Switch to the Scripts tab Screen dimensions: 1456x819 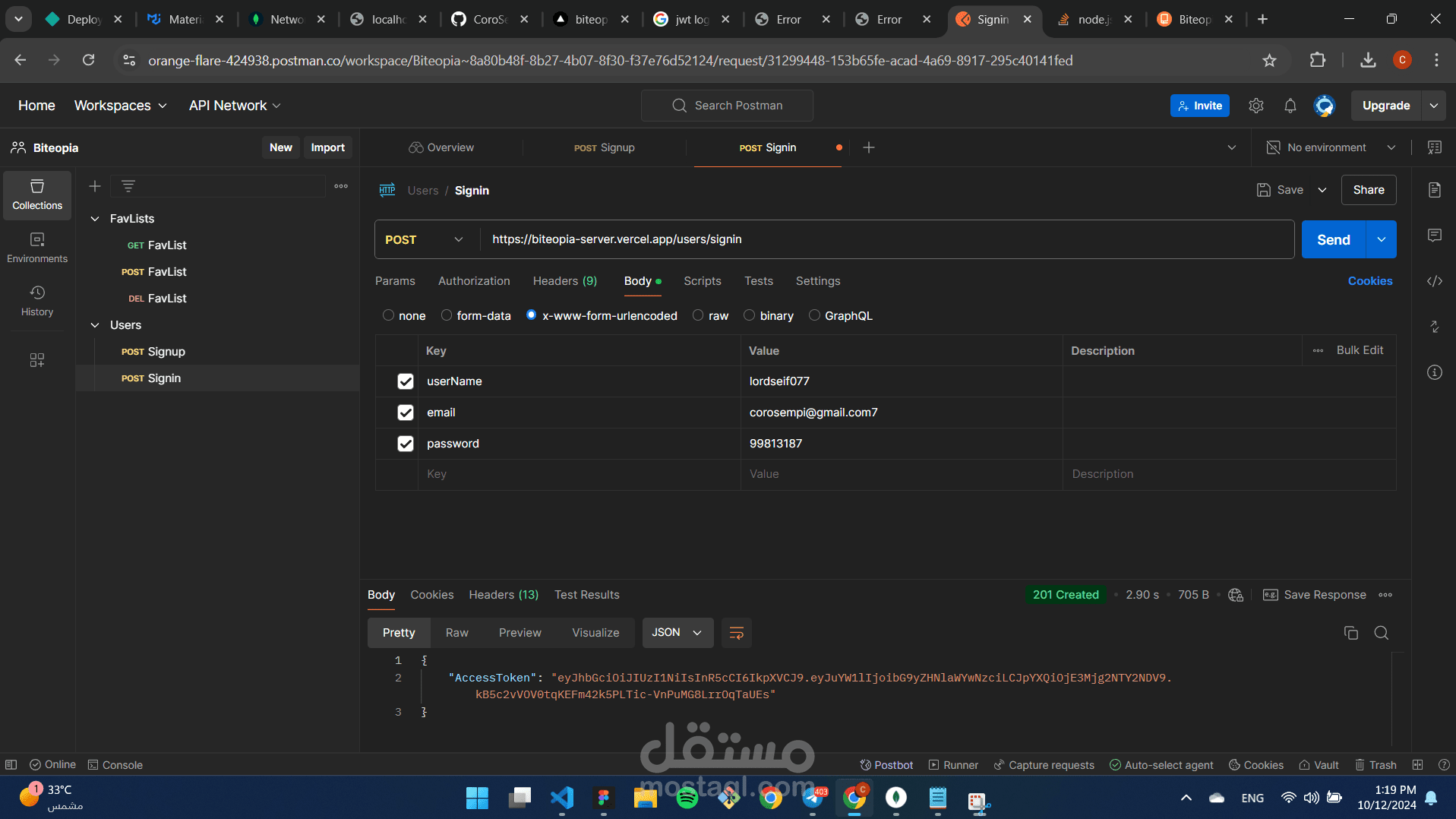click(703, 281)
